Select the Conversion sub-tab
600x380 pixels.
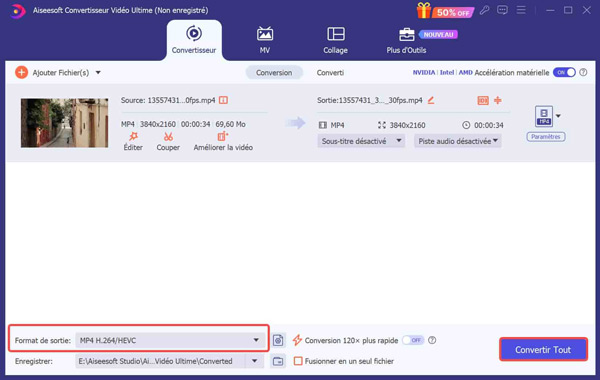point(274,72)
